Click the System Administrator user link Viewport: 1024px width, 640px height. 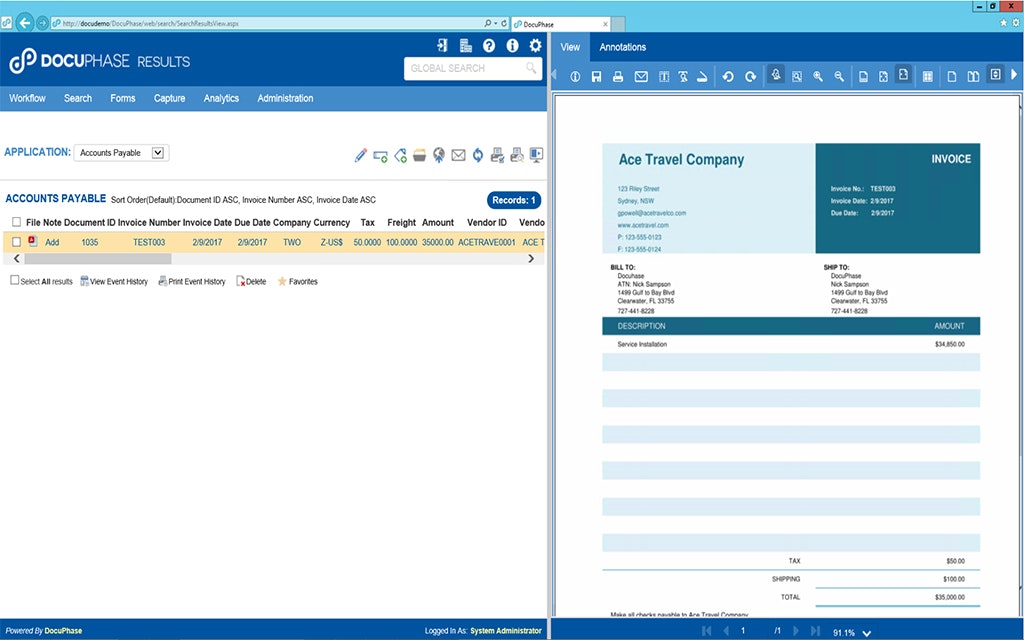pyautogui.click(x=506, y=631)
